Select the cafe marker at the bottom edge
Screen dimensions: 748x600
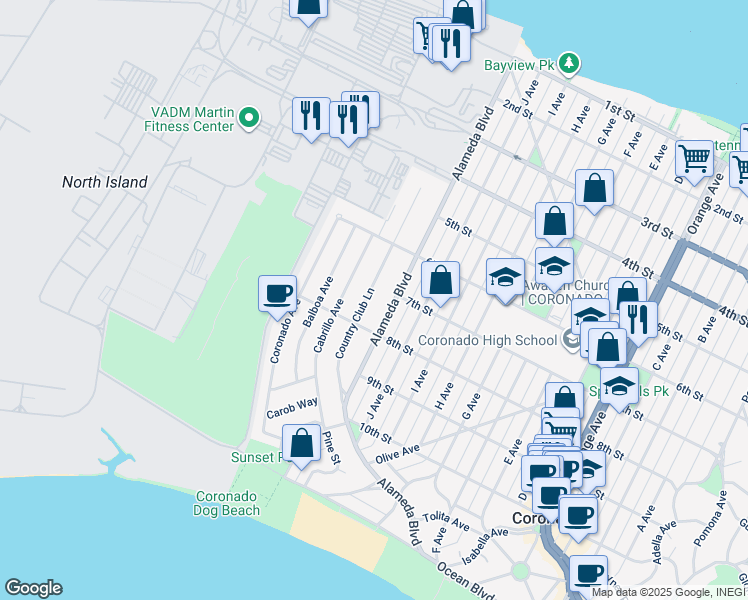pyautogui.click(x=589, y=575)
